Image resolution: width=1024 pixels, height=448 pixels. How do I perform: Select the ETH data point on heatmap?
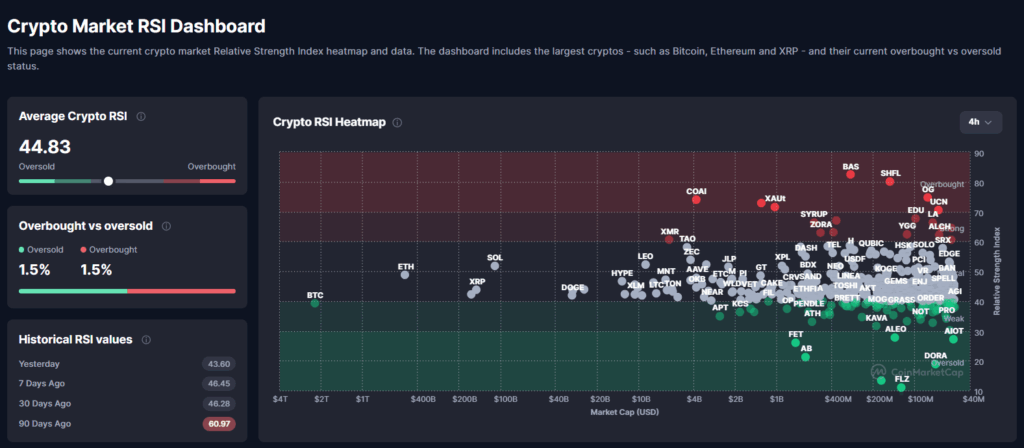(x=405, y=274)
